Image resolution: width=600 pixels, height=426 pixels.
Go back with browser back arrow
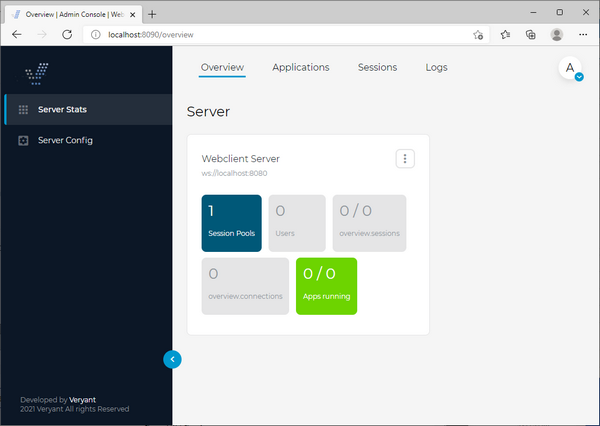[16, 35]
